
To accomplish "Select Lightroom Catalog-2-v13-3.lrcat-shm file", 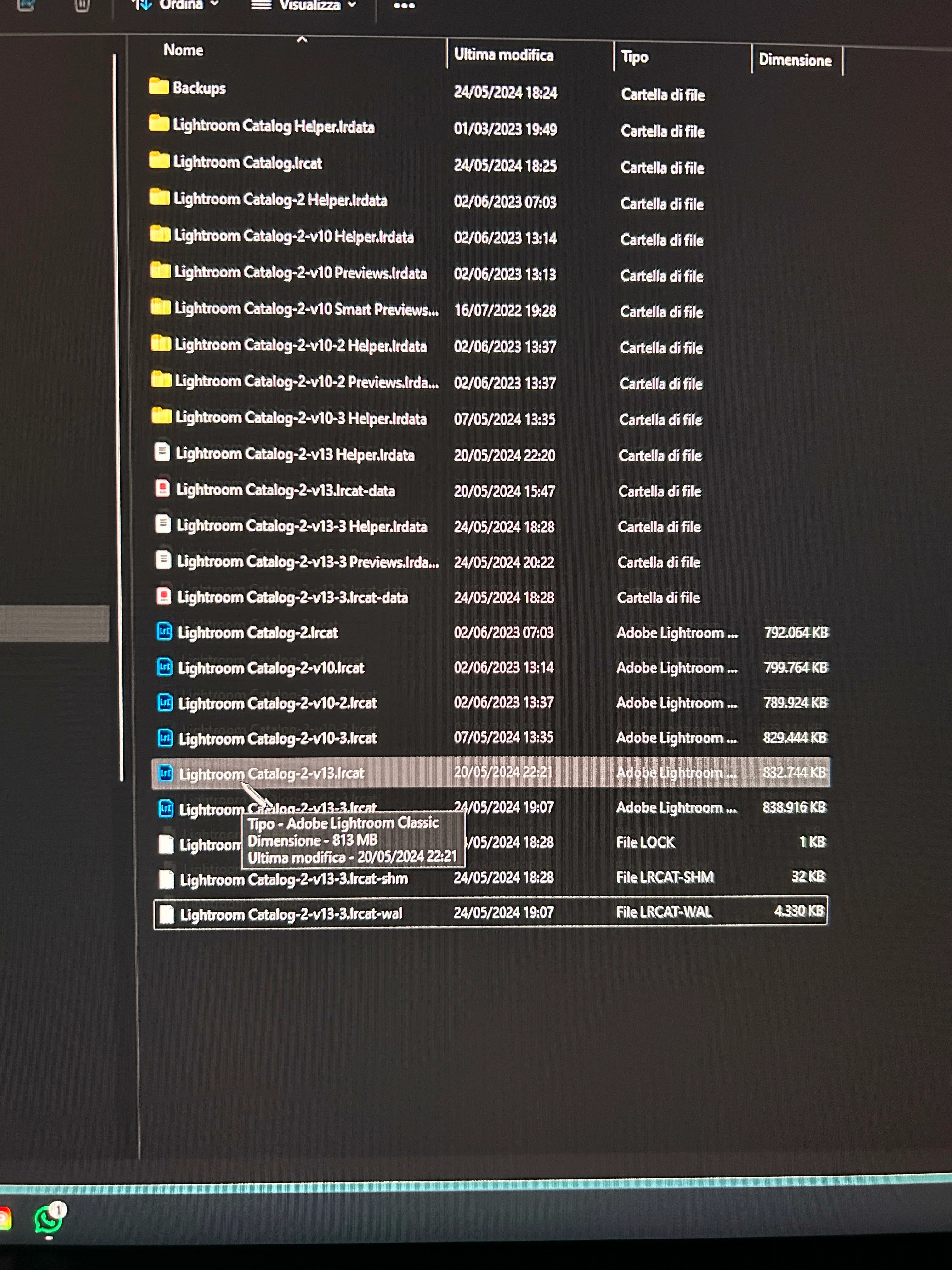I will pyautogui.click(x=294, y=879).
